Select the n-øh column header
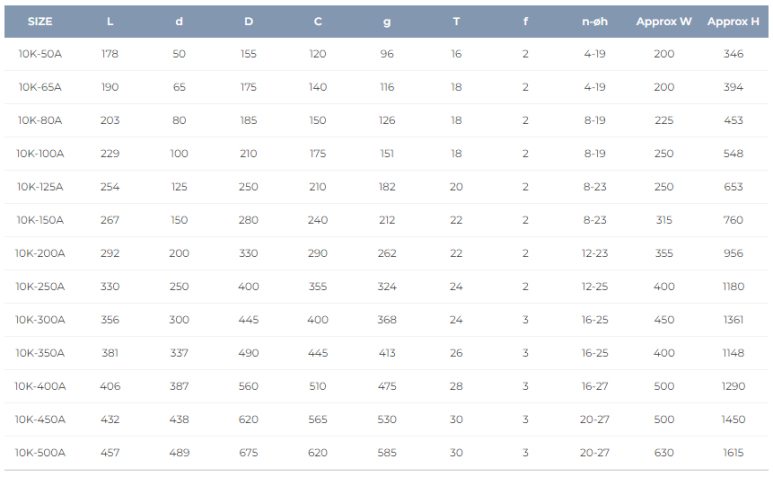The image size is (773, 477). [595, 22]
